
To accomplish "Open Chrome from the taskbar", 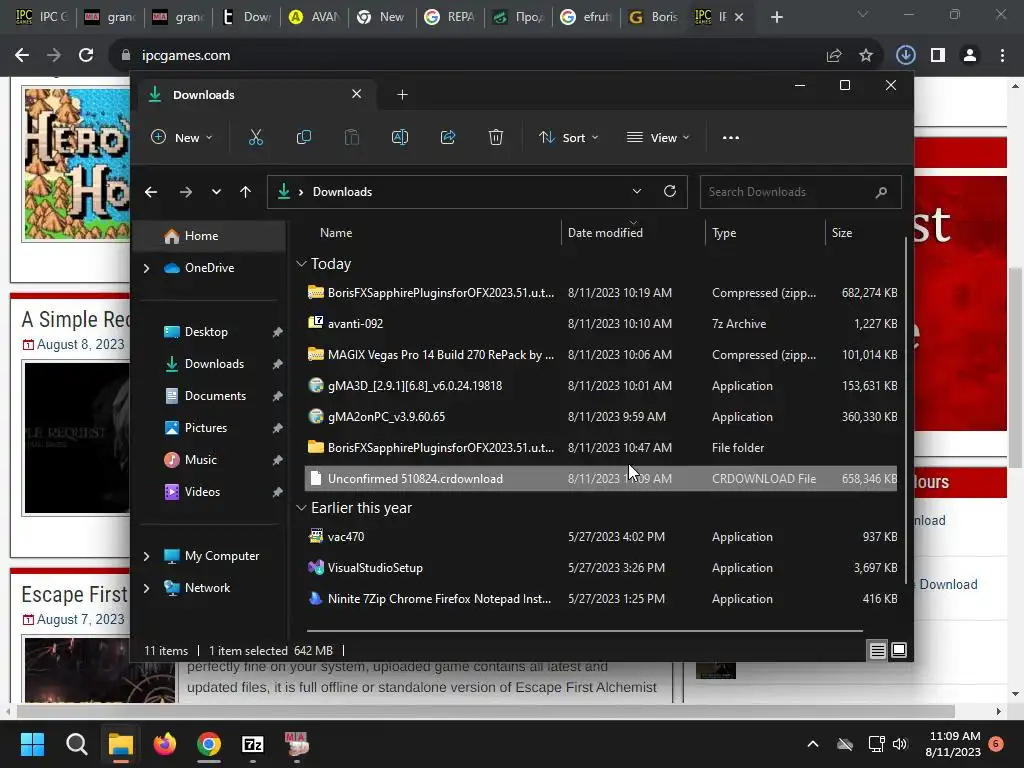I will point(209,744).
